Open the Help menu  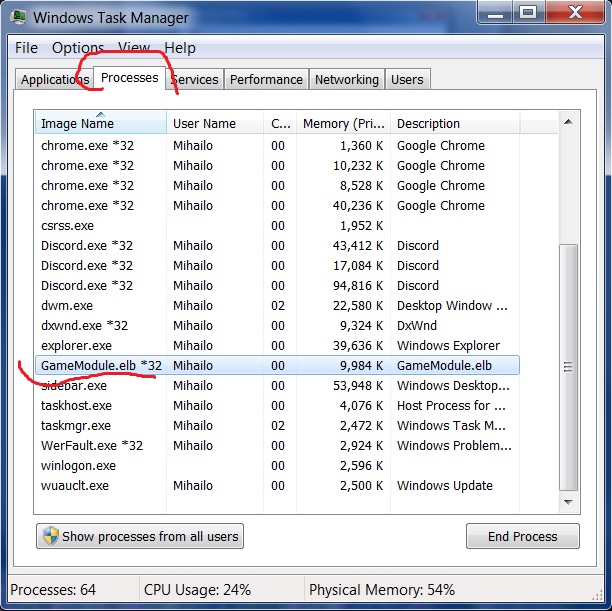point(180,48)
